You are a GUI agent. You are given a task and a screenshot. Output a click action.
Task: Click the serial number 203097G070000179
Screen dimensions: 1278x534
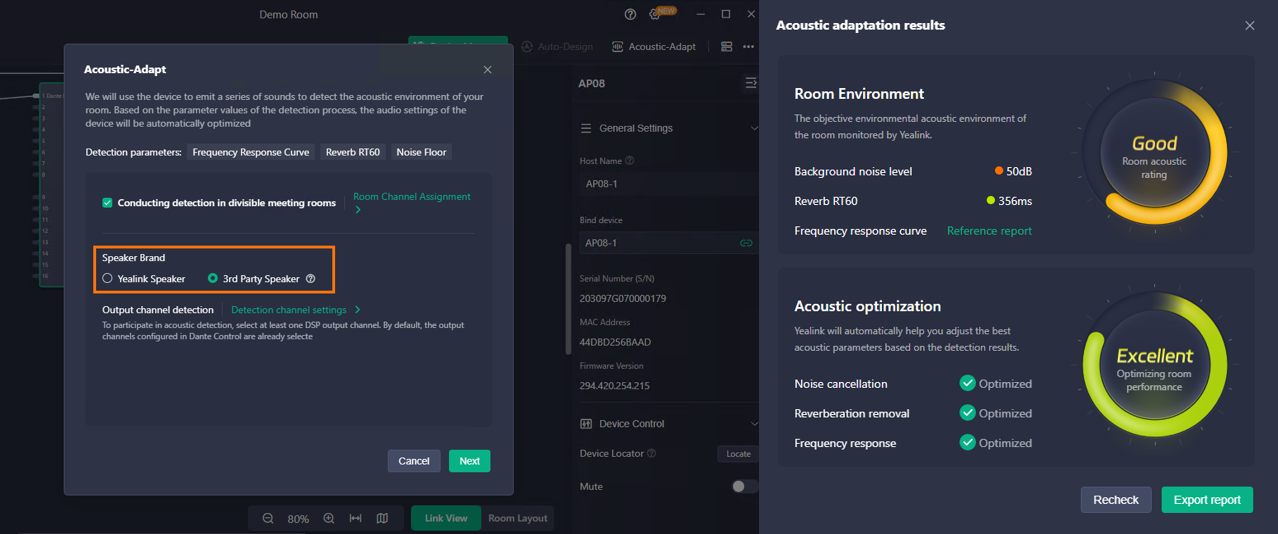pyautogui.click(x=622, y=298)
